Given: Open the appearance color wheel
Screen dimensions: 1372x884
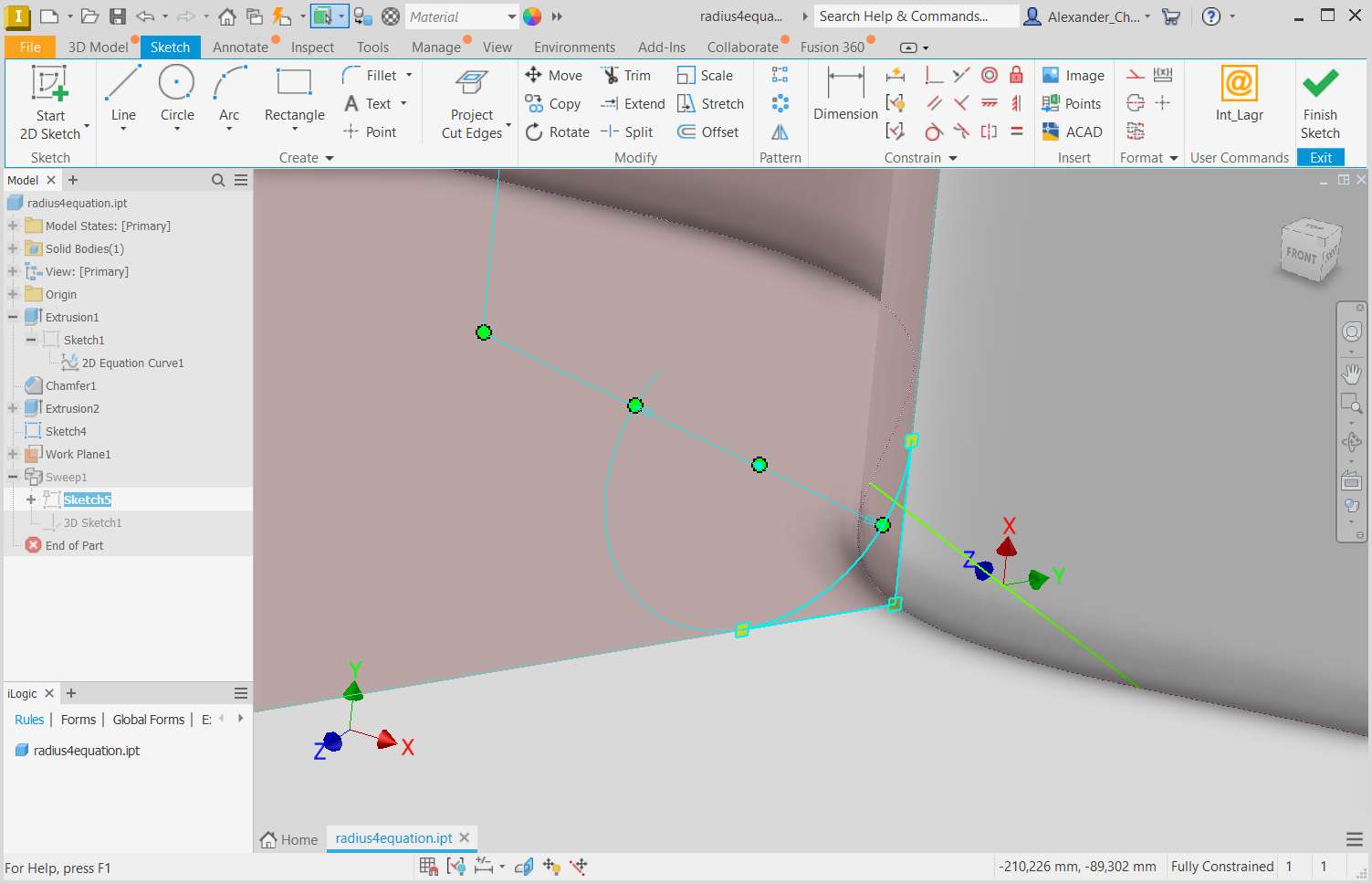Looking at the screenshot, I should [531, 16].
